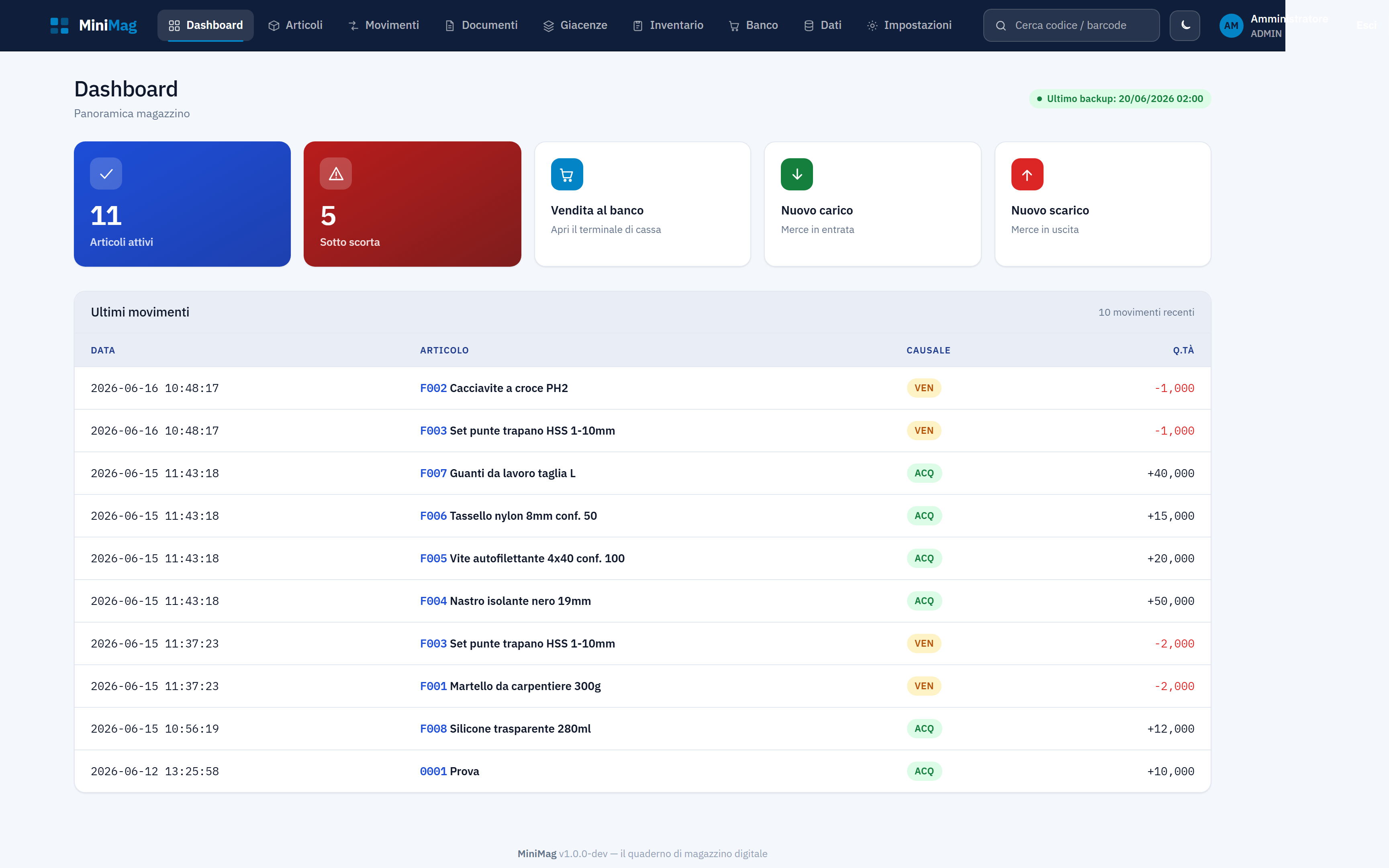Open the Dati page
Screen dimensions: 1389x868
coord(823,25)
